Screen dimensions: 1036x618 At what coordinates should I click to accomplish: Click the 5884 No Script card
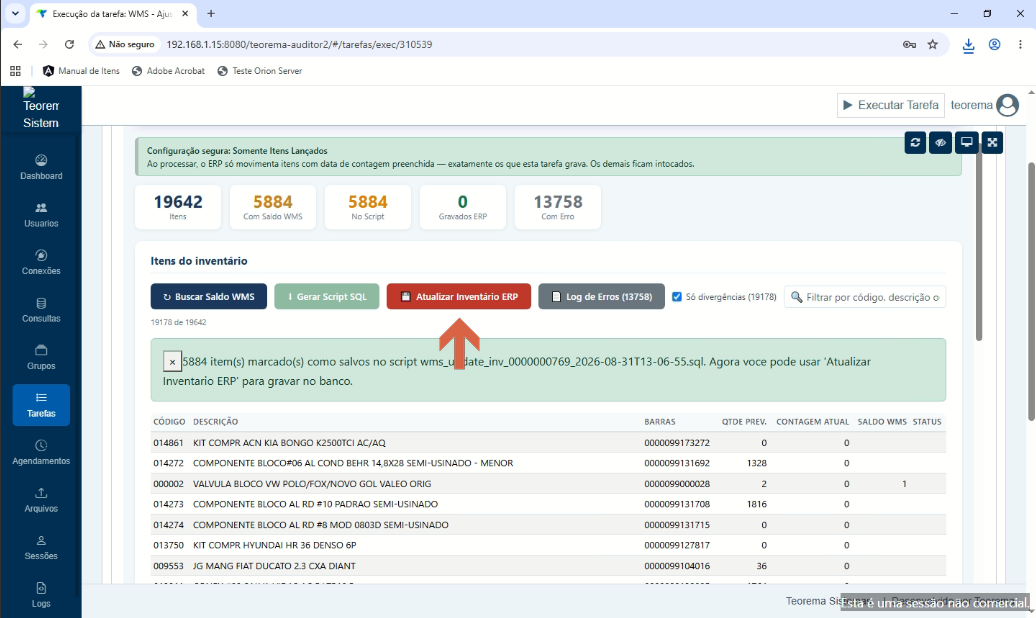(x=367, y=208)
